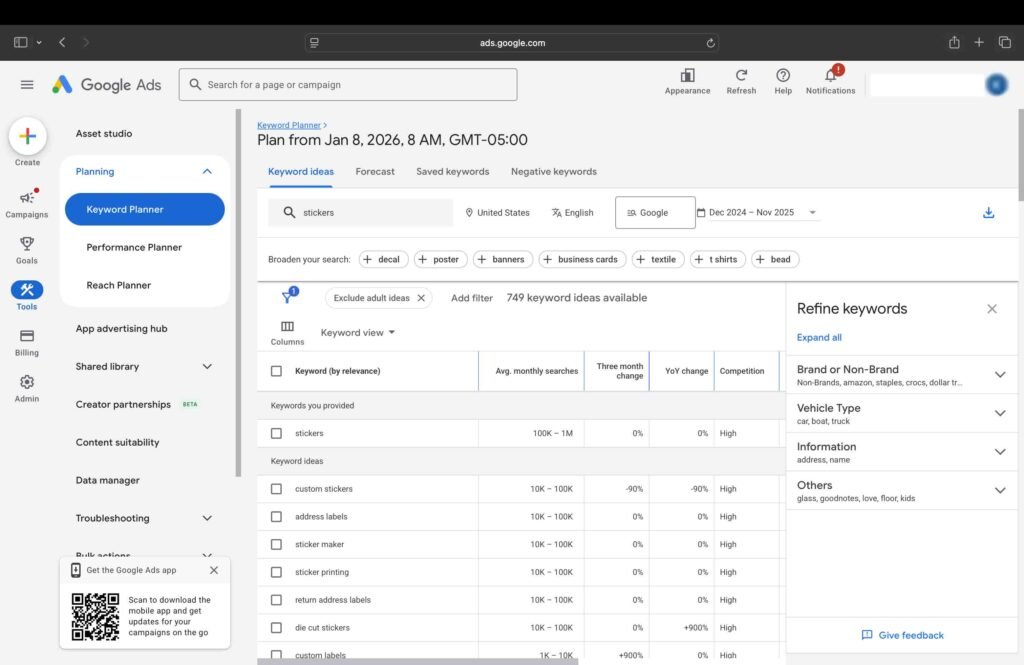Open the Admin gear icon

click(x=27, y=382)
